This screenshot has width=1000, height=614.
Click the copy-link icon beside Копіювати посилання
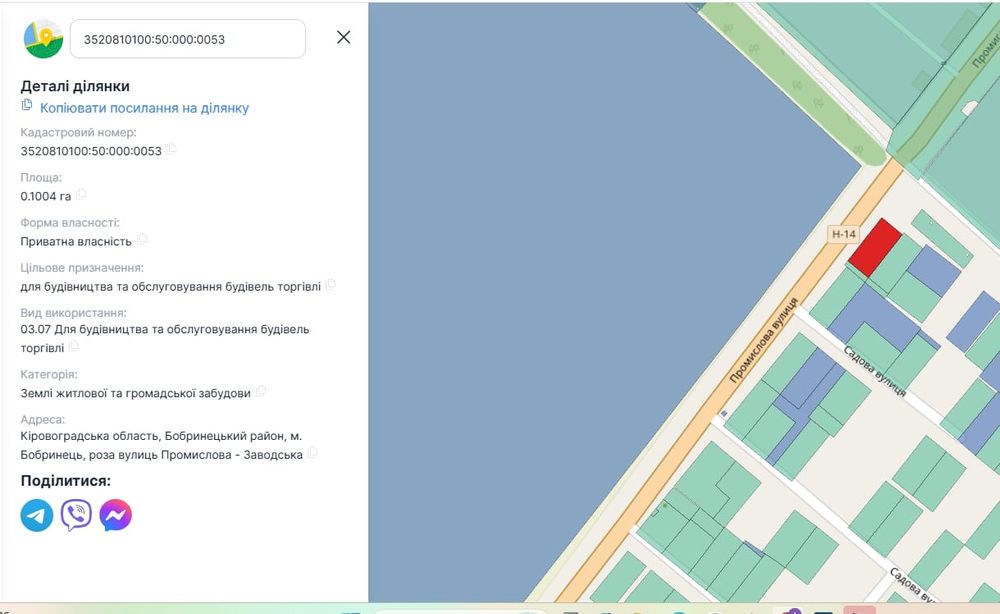point(27,106)
